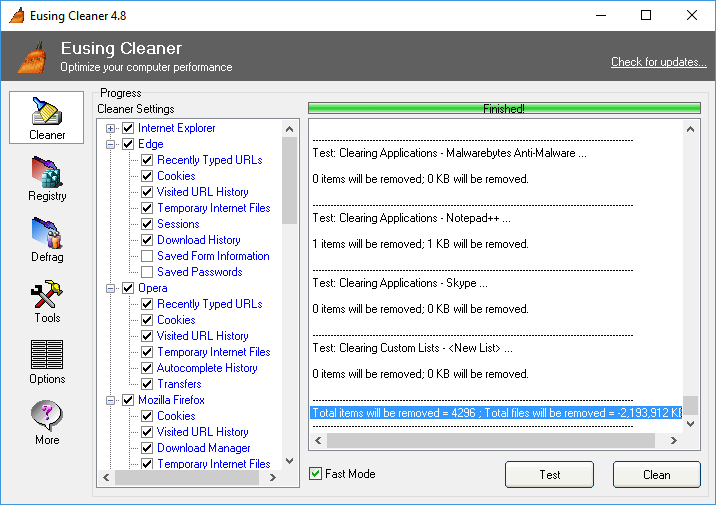The width and height of the screenshot is (716, 505).
Task: Click the '1 items will be removed; 1 KB' line
Action: [420, 244]
